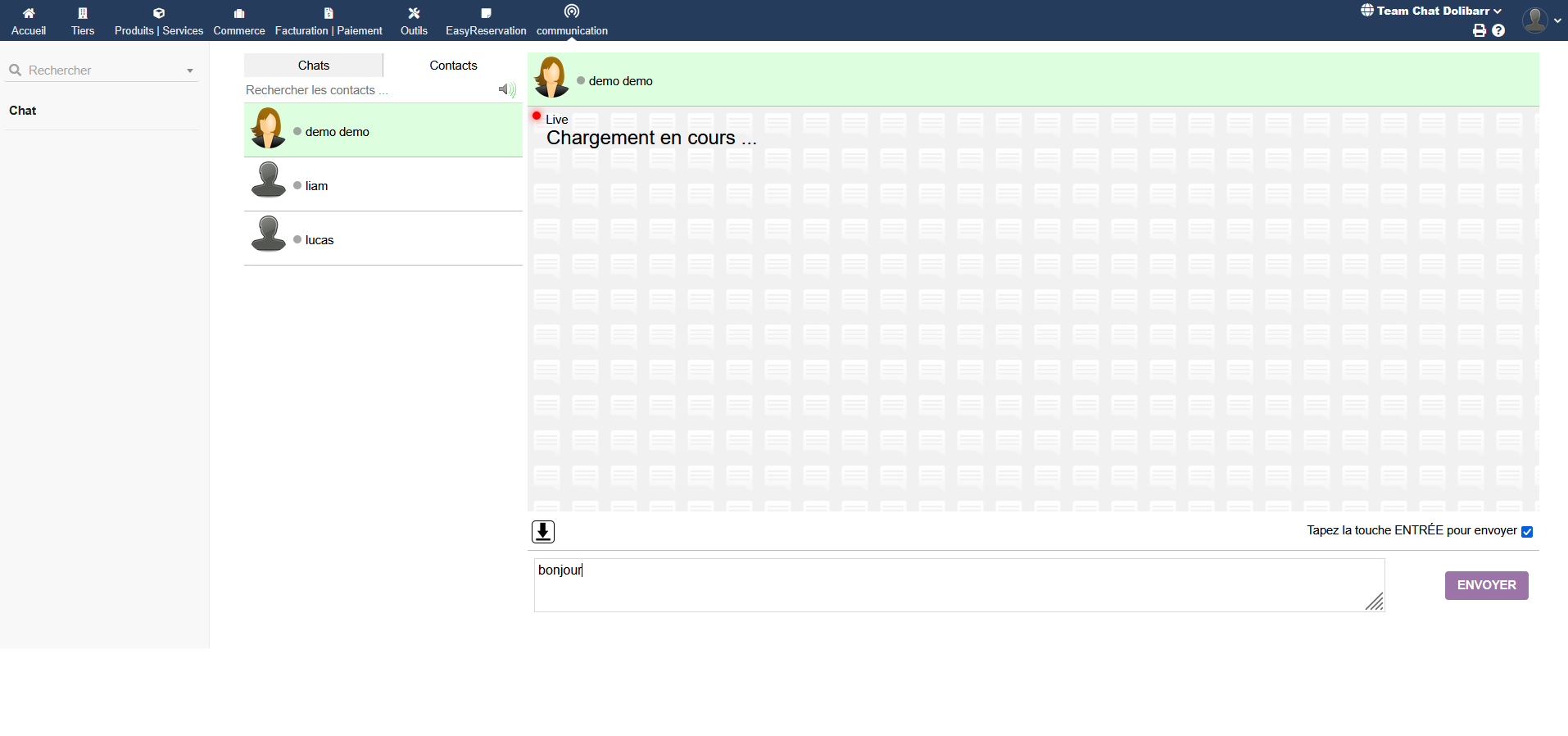Viewport: 1568px width, 736px height.
Task: Click the Accueil home icon
Action: coord(29,13)
